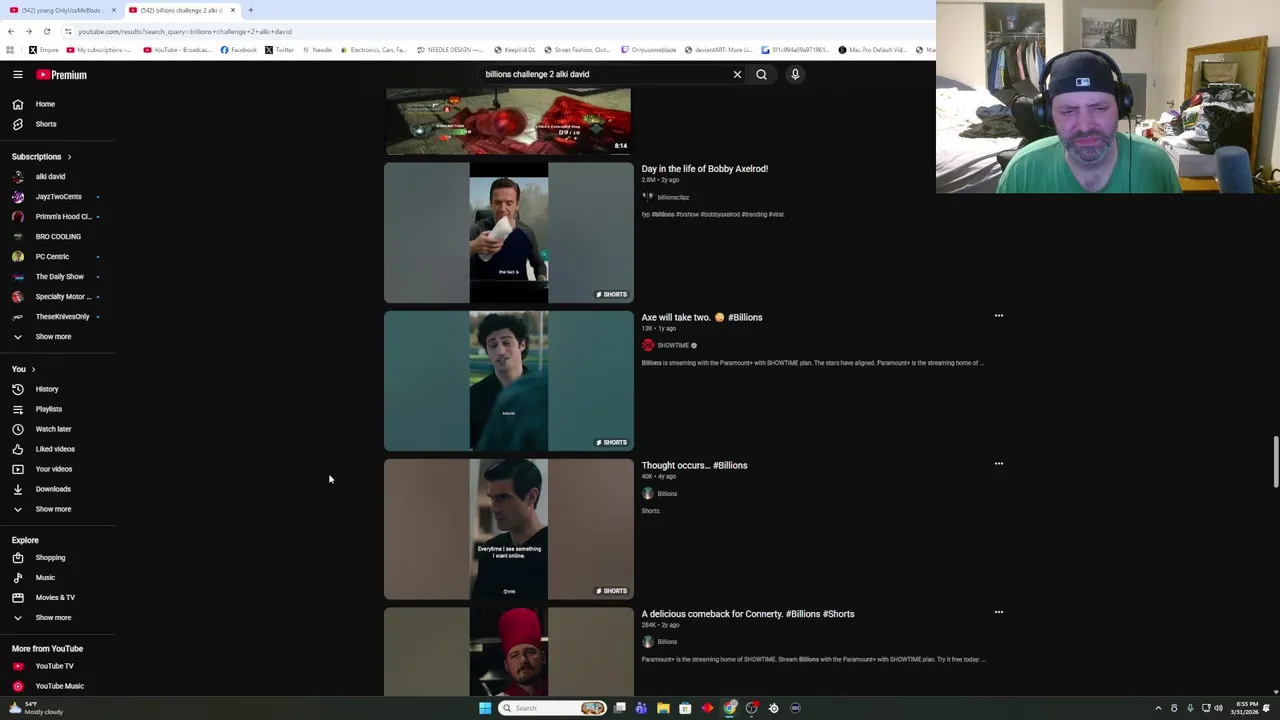This screenshot has height=720, width=1280.
Task: Open SHOWTIME channel avatar
Action: tap(647, 345)
